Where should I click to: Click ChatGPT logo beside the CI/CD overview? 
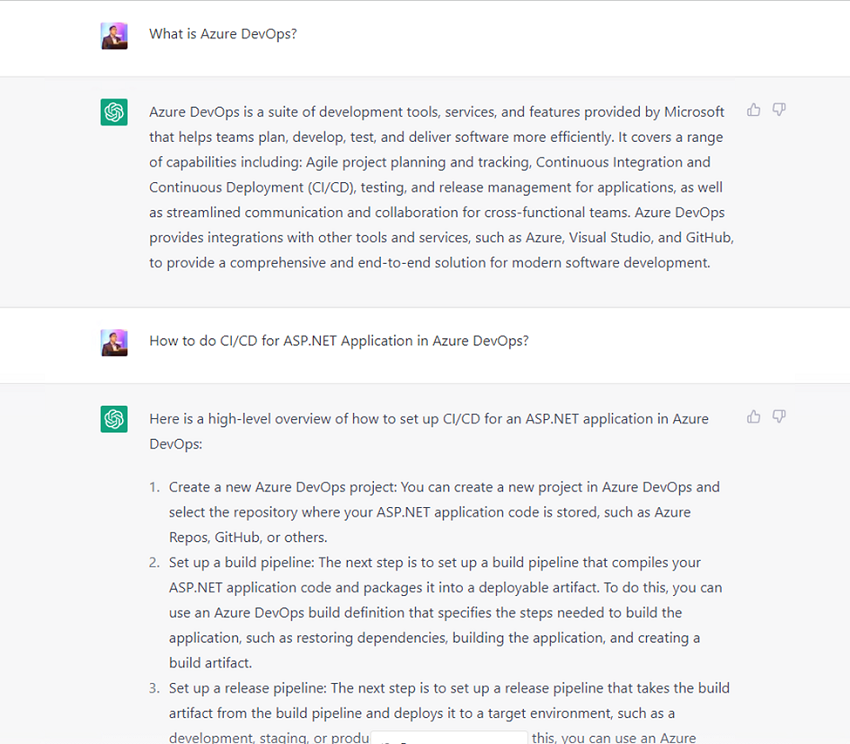114,419
